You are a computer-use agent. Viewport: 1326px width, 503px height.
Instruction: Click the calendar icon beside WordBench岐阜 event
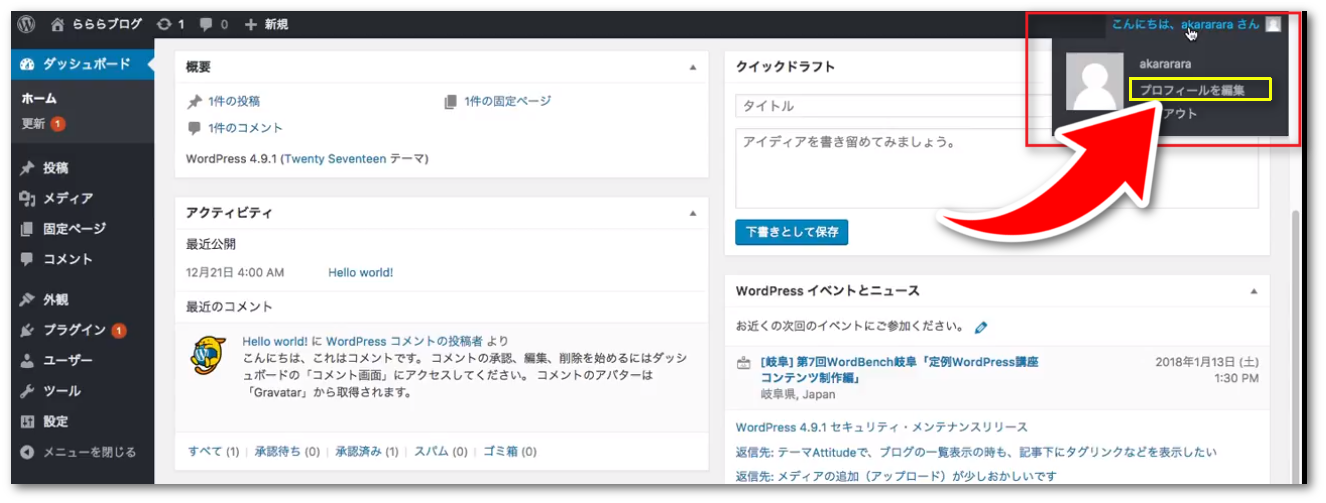[x=743, y=363]
